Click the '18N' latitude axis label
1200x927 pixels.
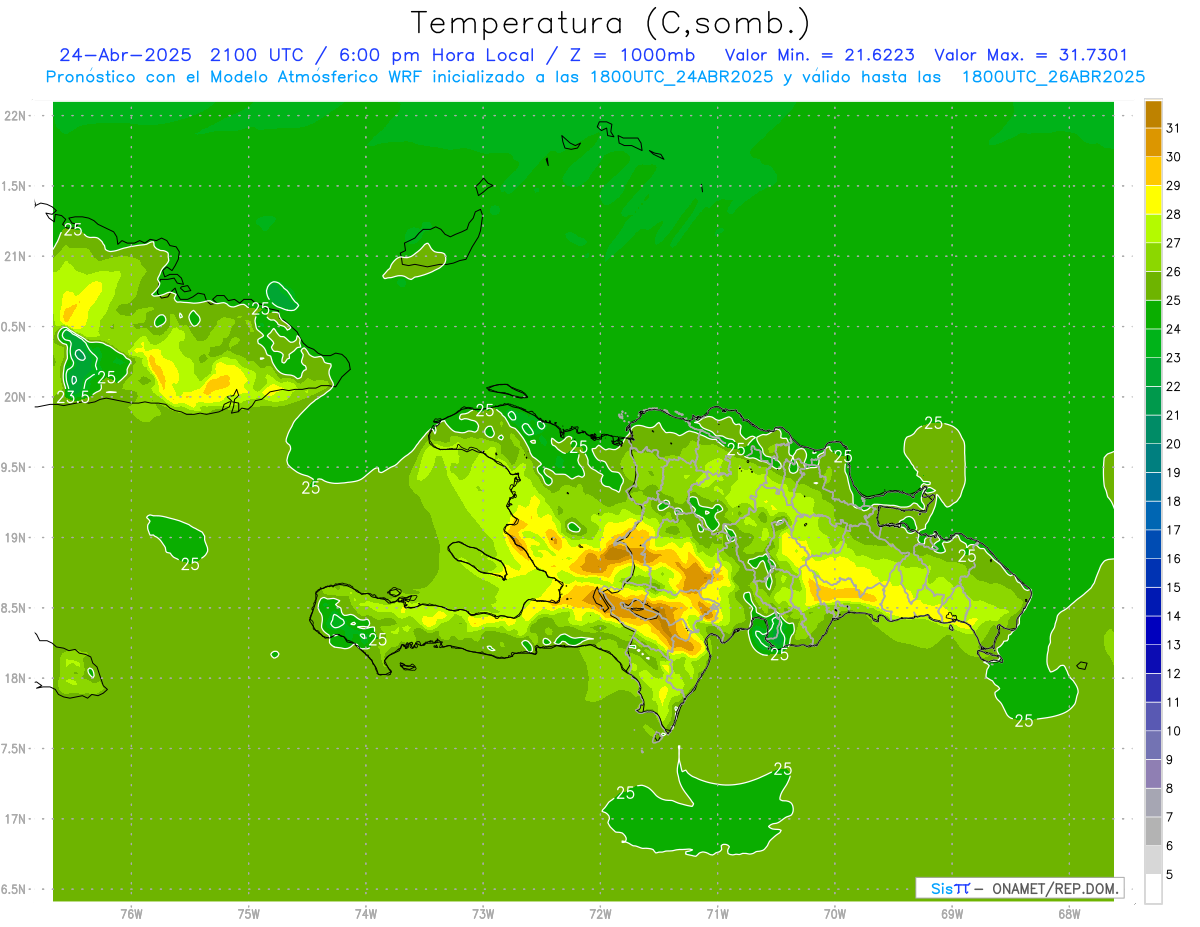coord(16,678)
